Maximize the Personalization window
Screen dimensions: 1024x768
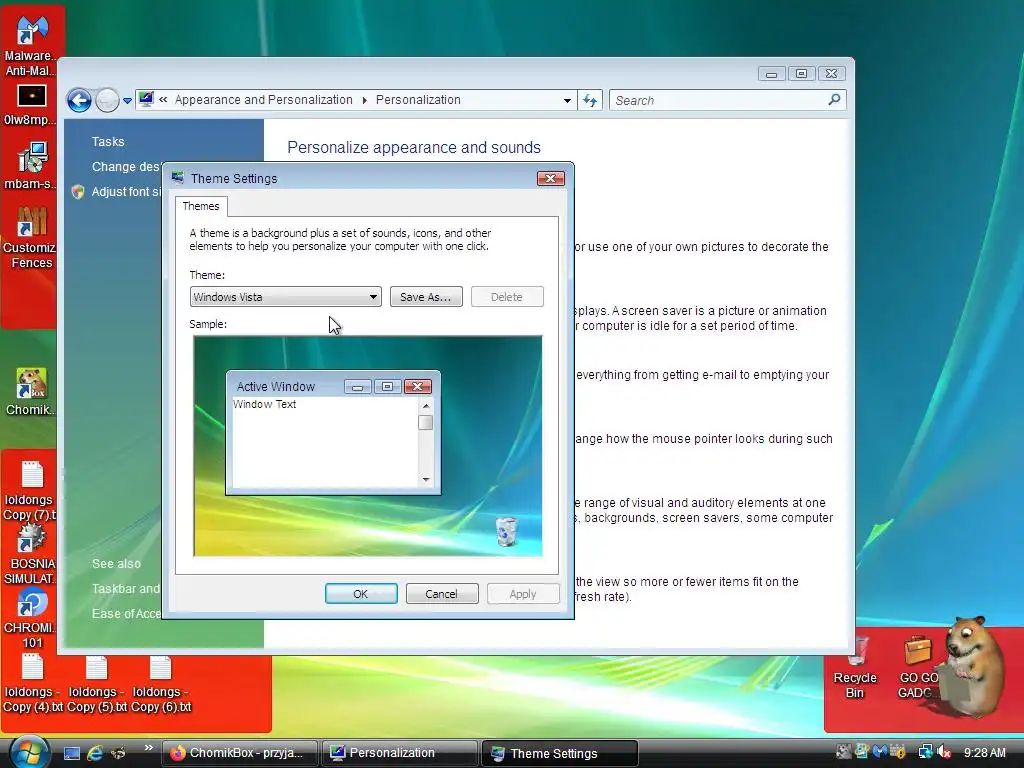click(x=801, y=74)
